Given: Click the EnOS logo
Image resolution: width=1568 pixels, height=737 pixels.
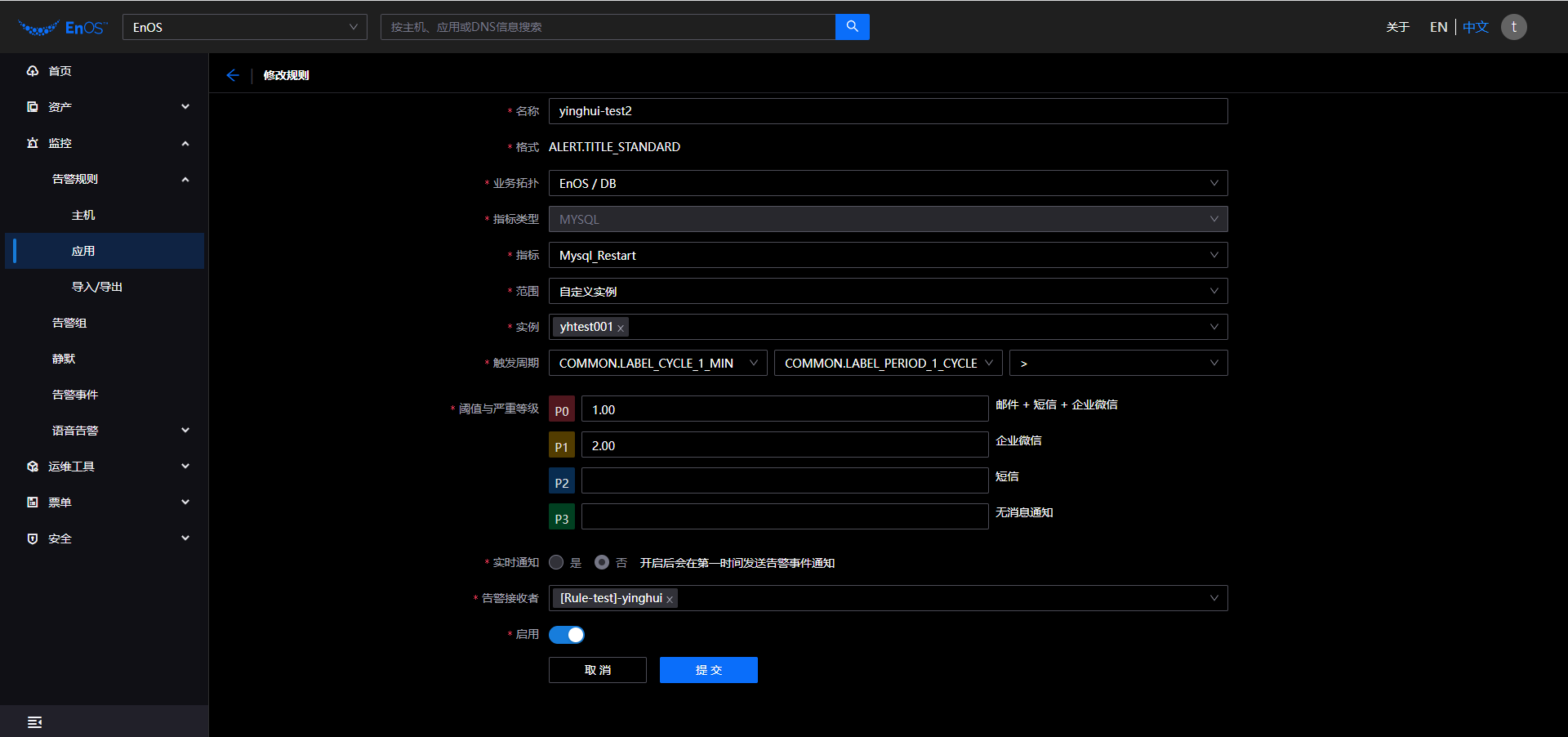Looking at the screenshot, I should click(62, 27).
